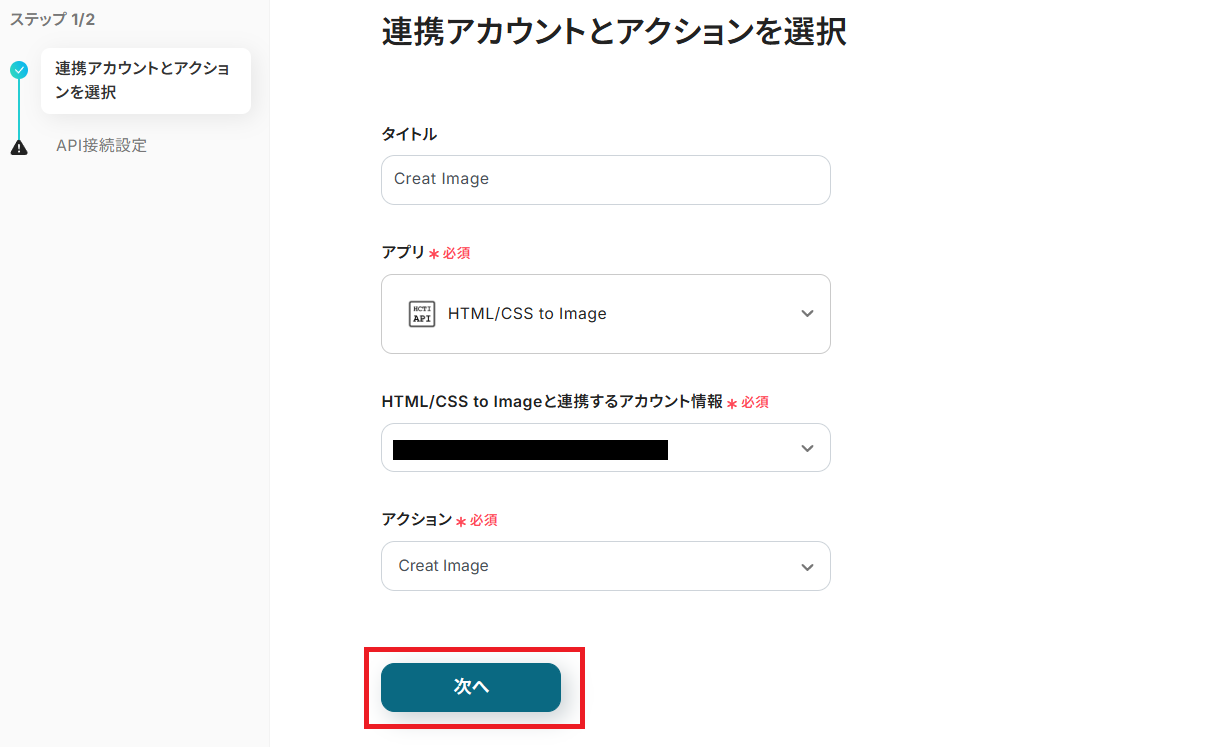The height and width of the screenshot is (747, 1211).
Task: Expand the アプリ dropdown chevron
Action: (807, 314)
